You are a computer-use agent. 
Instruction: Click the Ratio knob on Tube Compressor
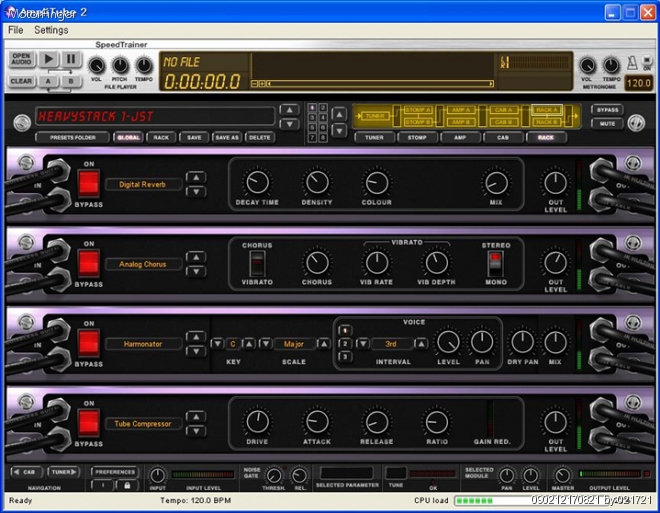coord(435,422)
